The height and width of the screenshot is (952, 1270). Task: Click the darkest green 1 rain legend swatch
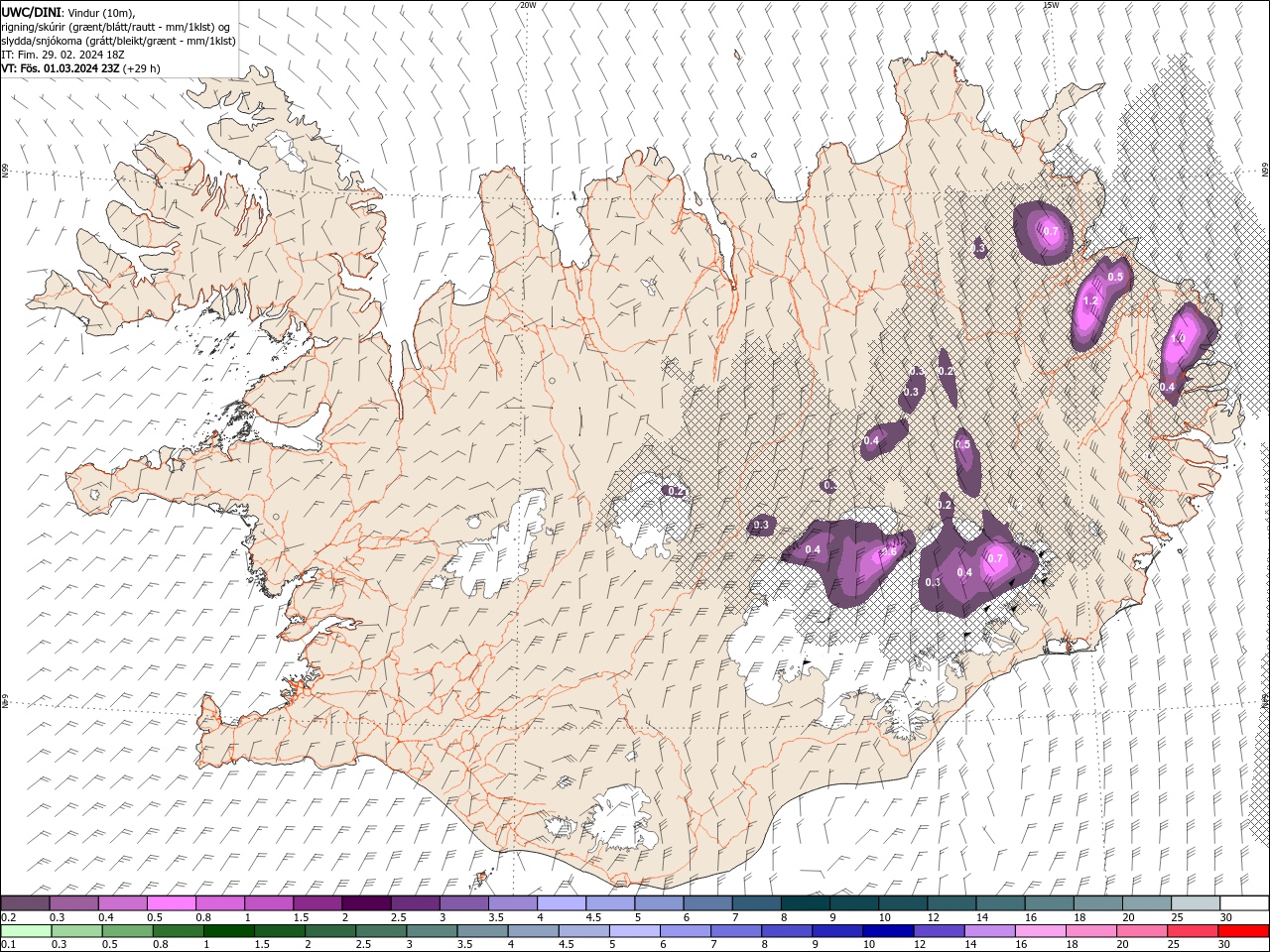[x=229, y=931]
